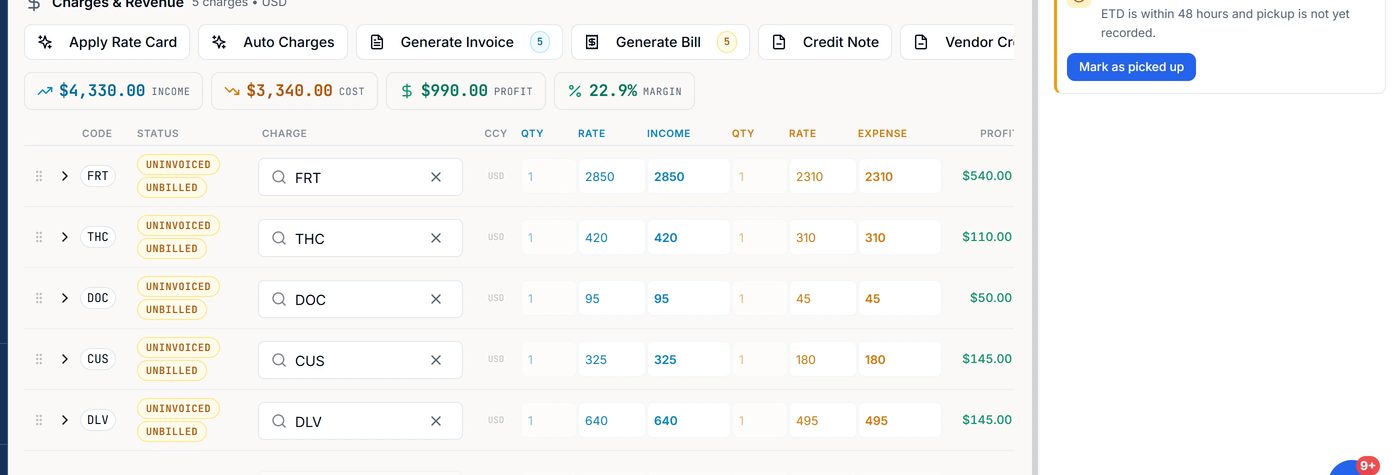Expand the DOC charge row
Viewport: 1400px width, 475px height.
click(65, 298)
